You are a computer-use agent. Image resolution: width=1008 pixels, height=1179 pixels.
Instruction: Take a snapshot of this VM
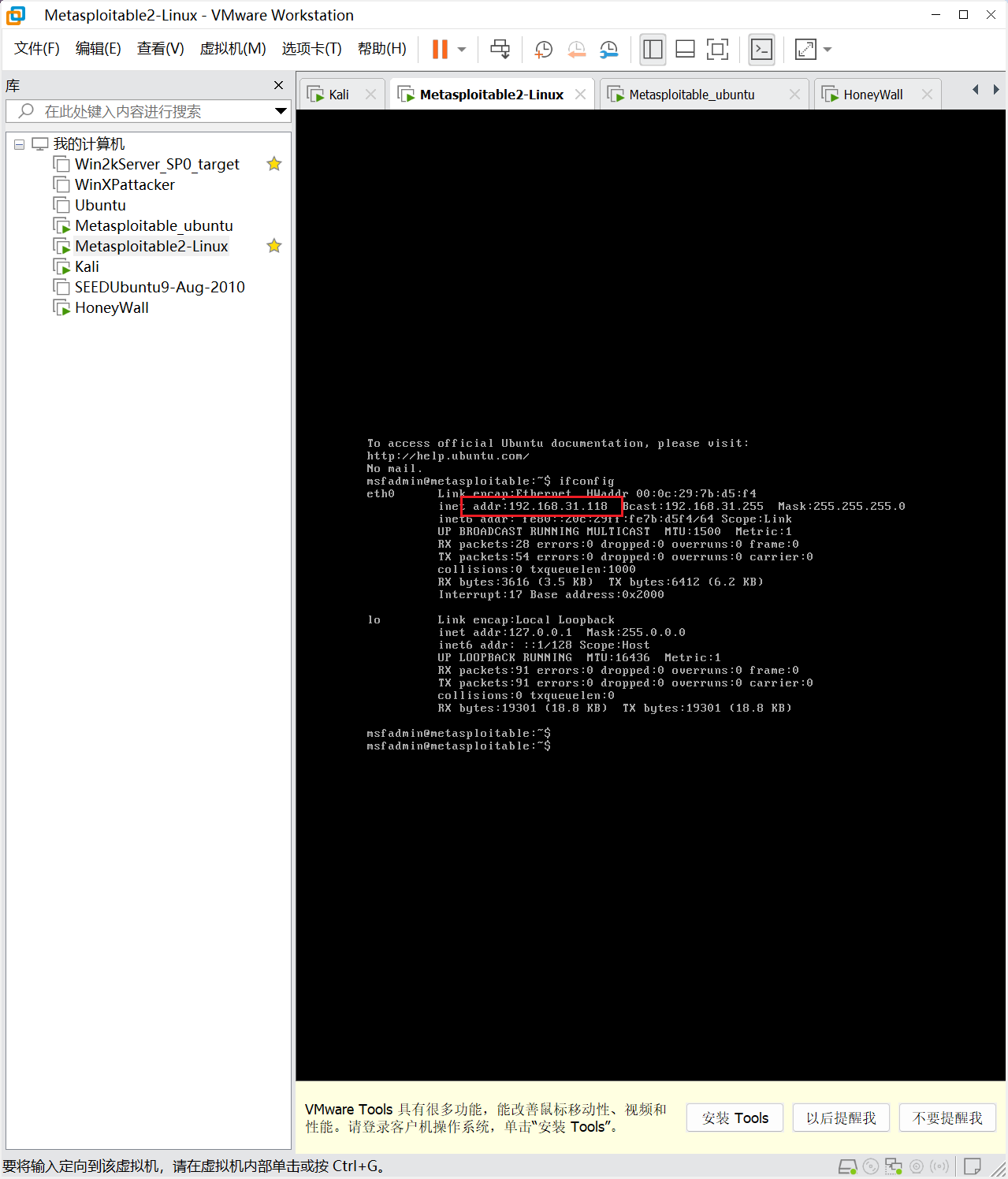[x=544, y=50]
